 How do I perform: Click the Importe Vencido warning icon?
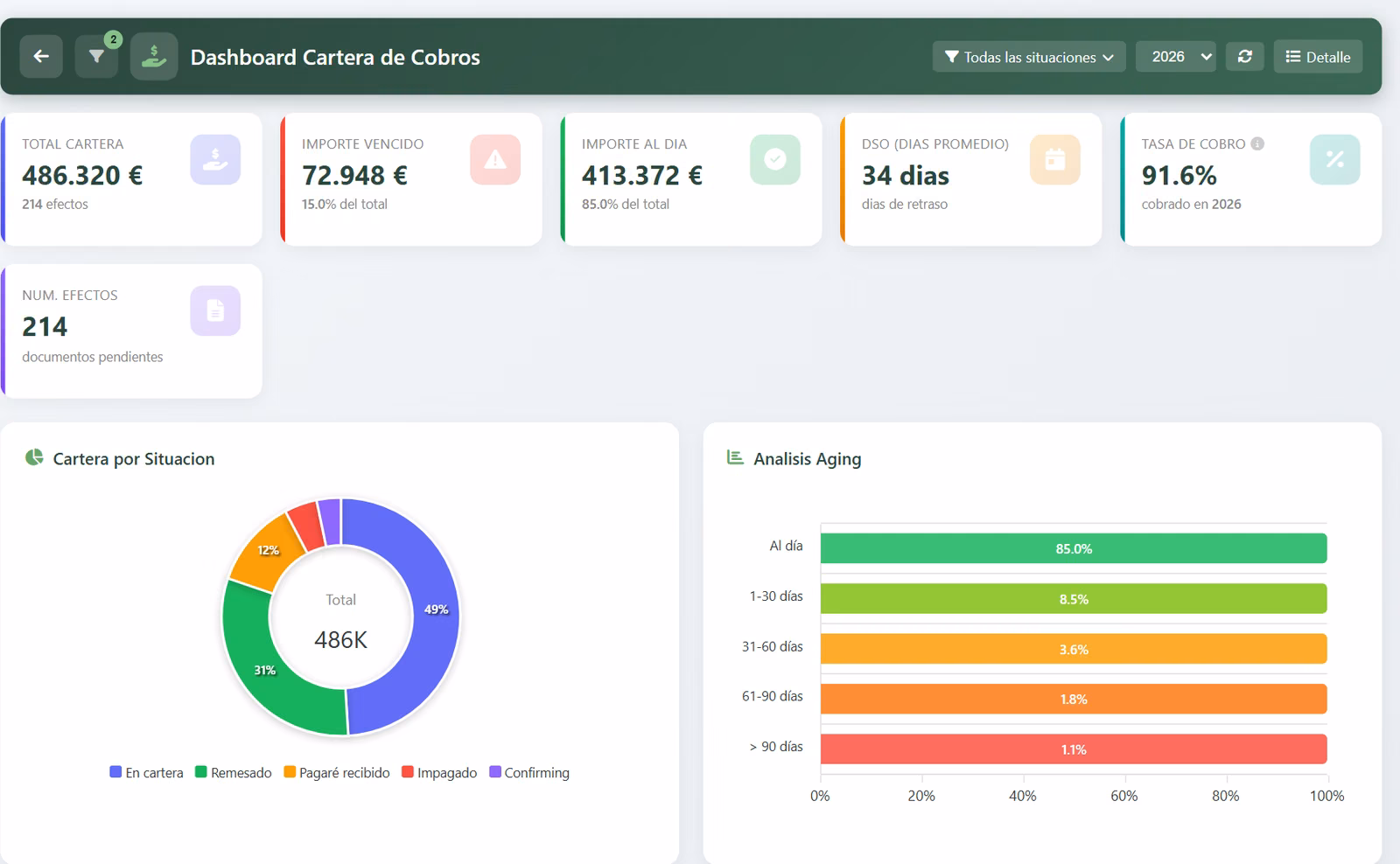495,159
